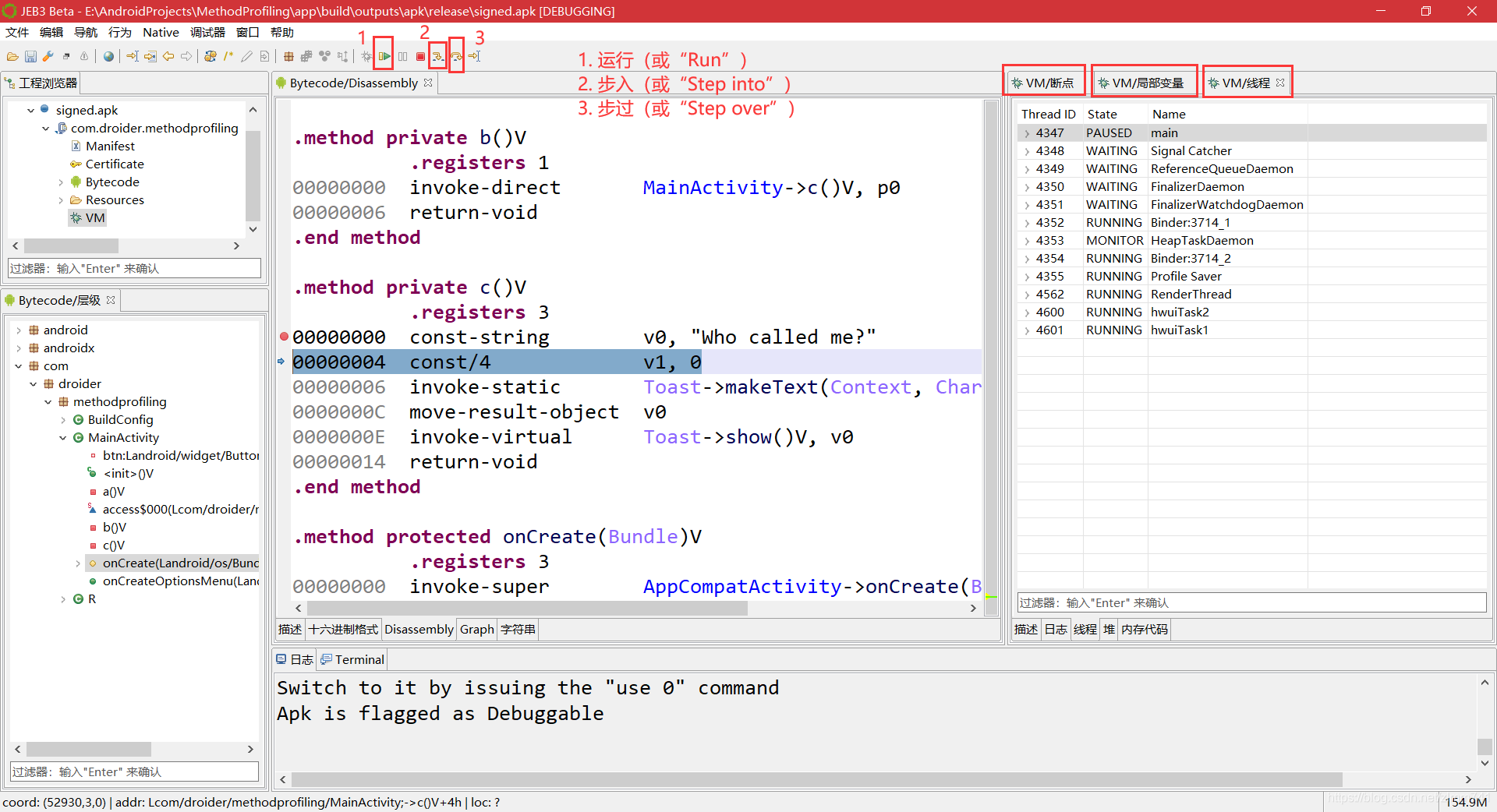Open the 文件 menu

[x=17, y=33]
